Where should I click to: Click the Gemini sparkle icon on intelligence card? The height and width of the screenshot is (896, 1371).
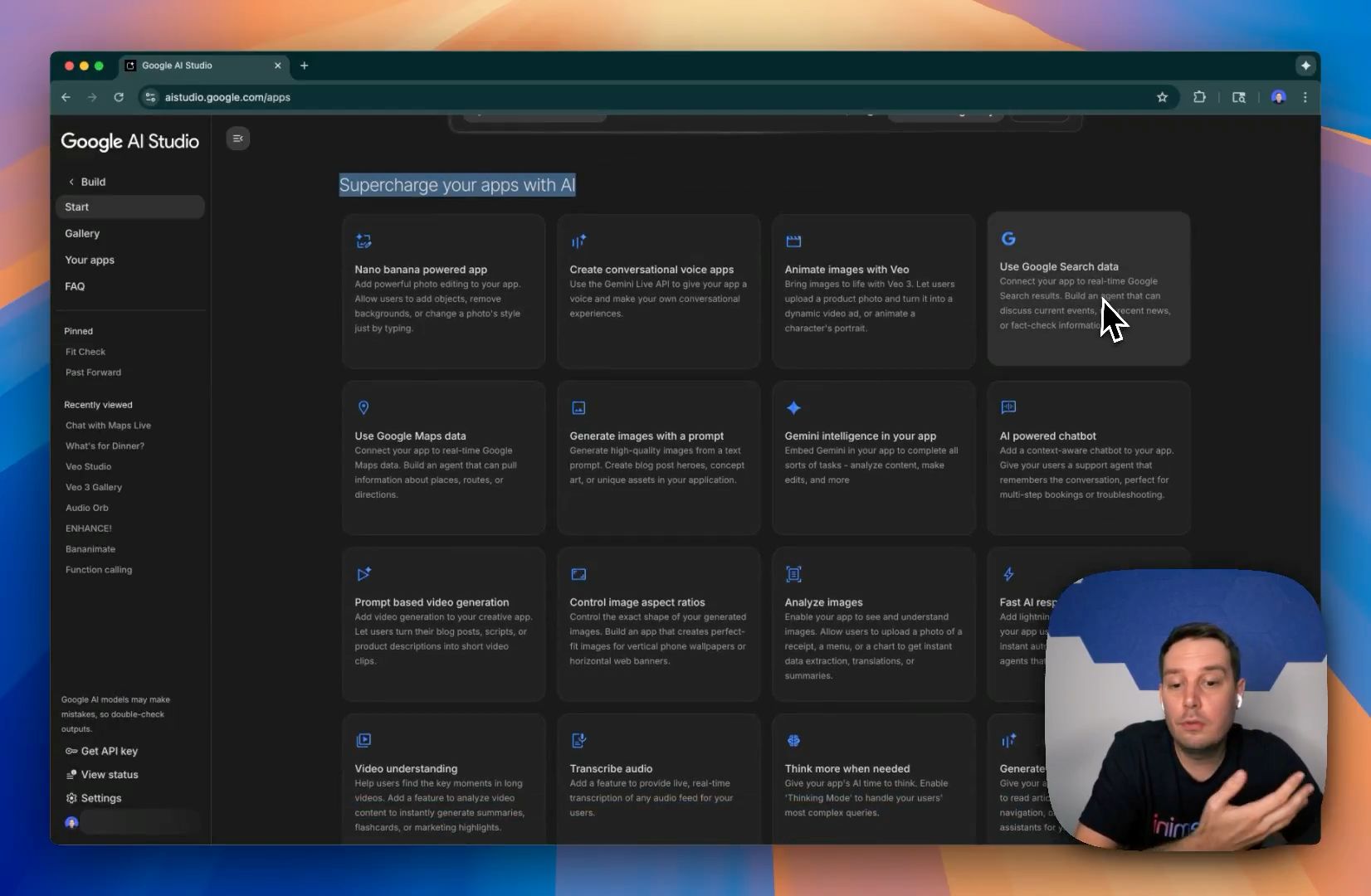point(793,407)
